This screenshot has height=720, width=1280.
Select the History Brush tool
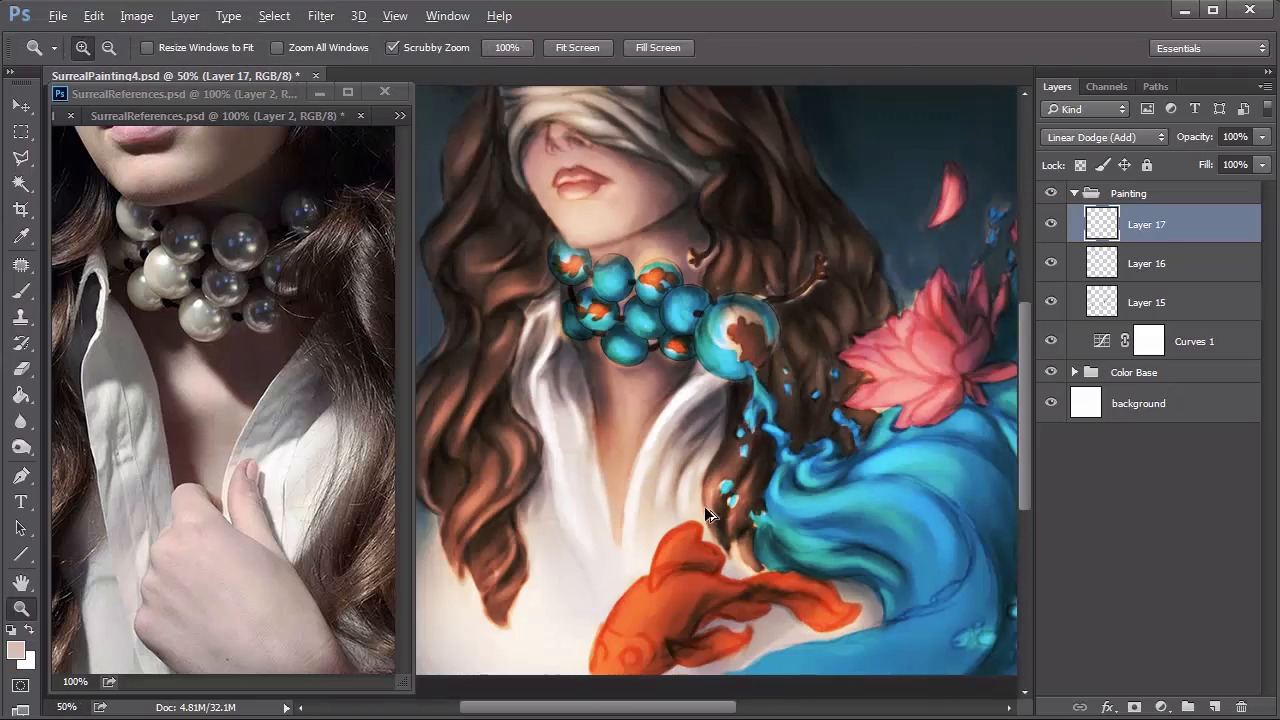[x=21, y=343]
